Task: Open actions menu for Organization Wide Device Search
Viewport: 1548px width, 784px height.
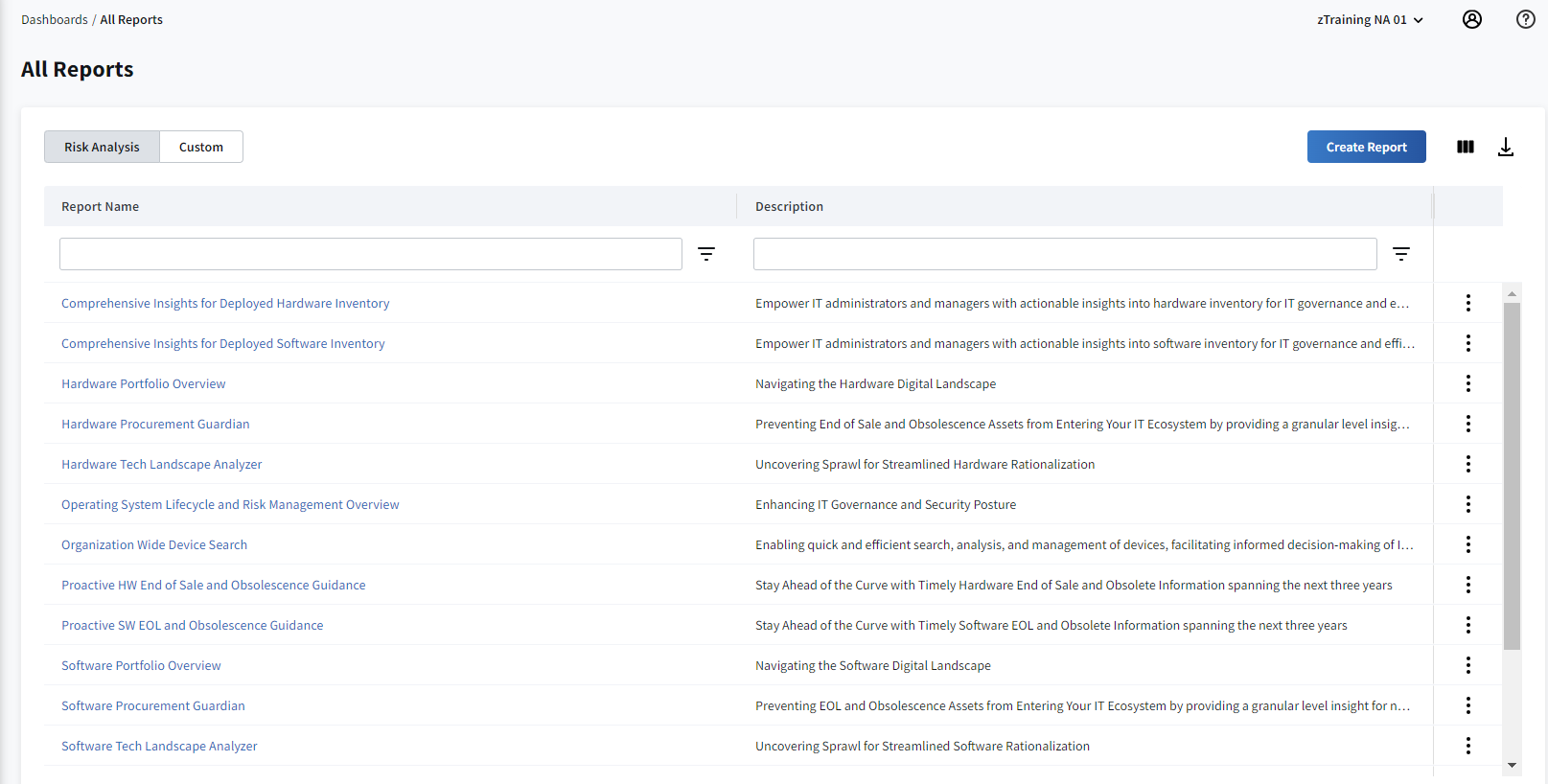Action: [1468, 544]
